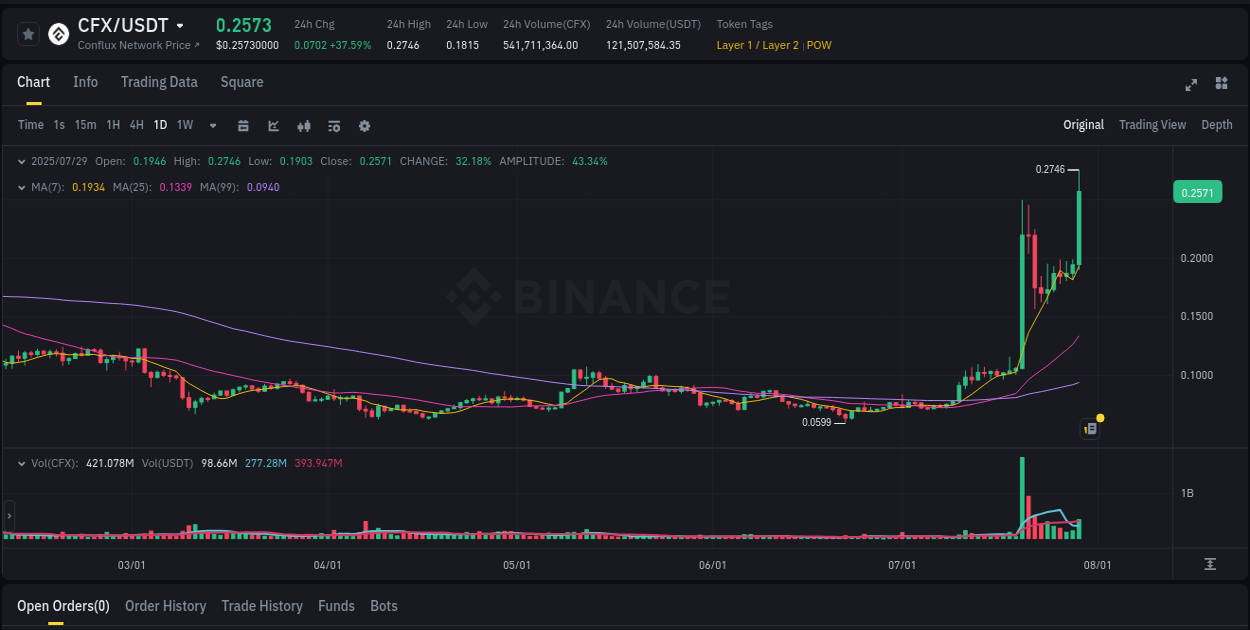
Task: Open the date range calendar icon
Action: [243, 125]
